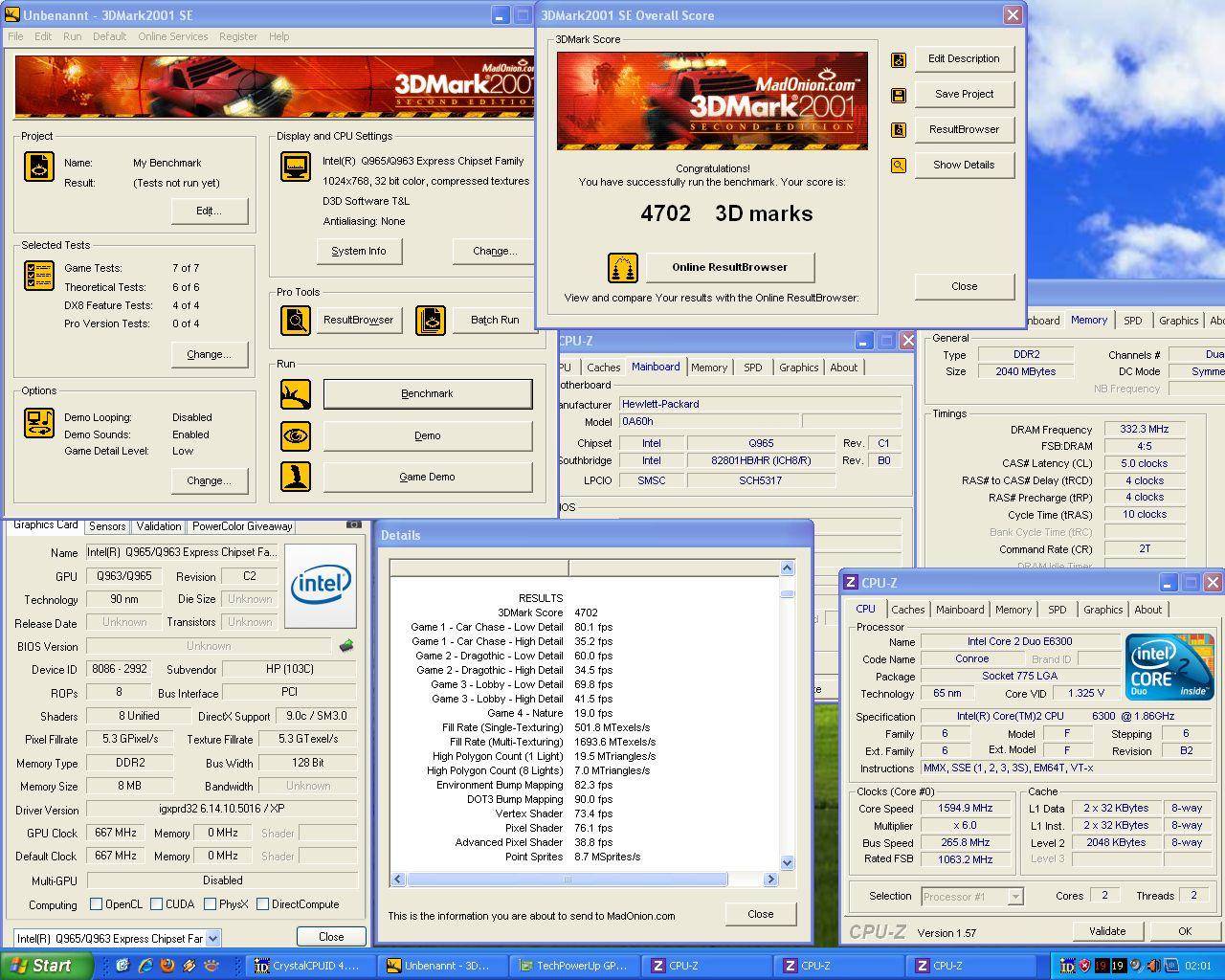Viewport: 1225px width, 980px height.
Task: Click TechPowerUp GPU-Z taskbar button
Action: point(573,966)
